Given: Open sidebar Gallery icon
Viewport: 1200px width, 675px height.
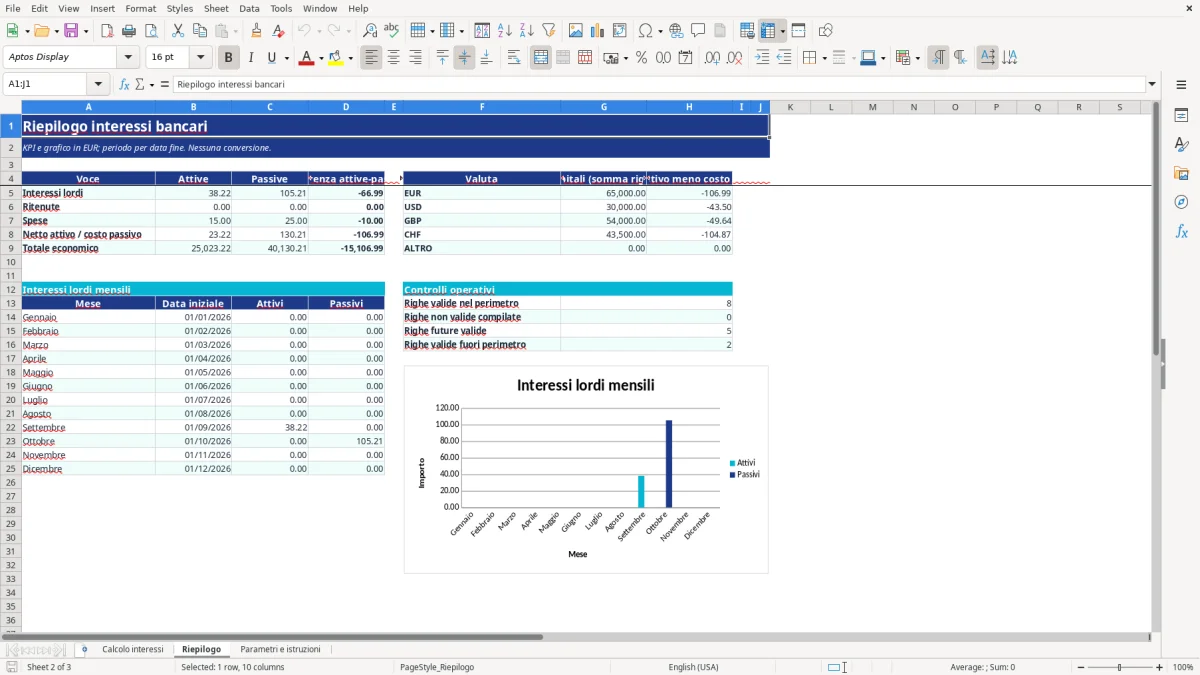Looking at the screenshot, I should coord(1181,173).
